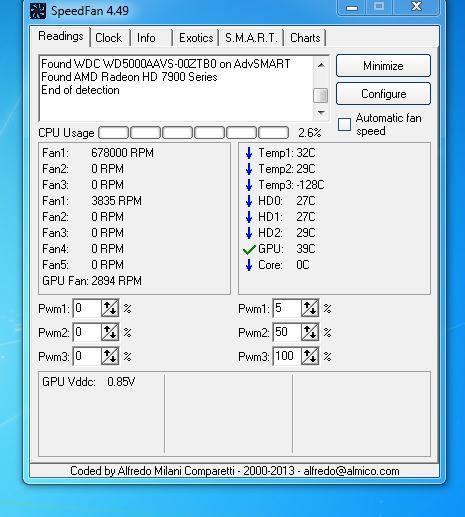Click the 3835 RPM fan reading
The height and width of the screenshot is (517, 465).
coord(116,201)
